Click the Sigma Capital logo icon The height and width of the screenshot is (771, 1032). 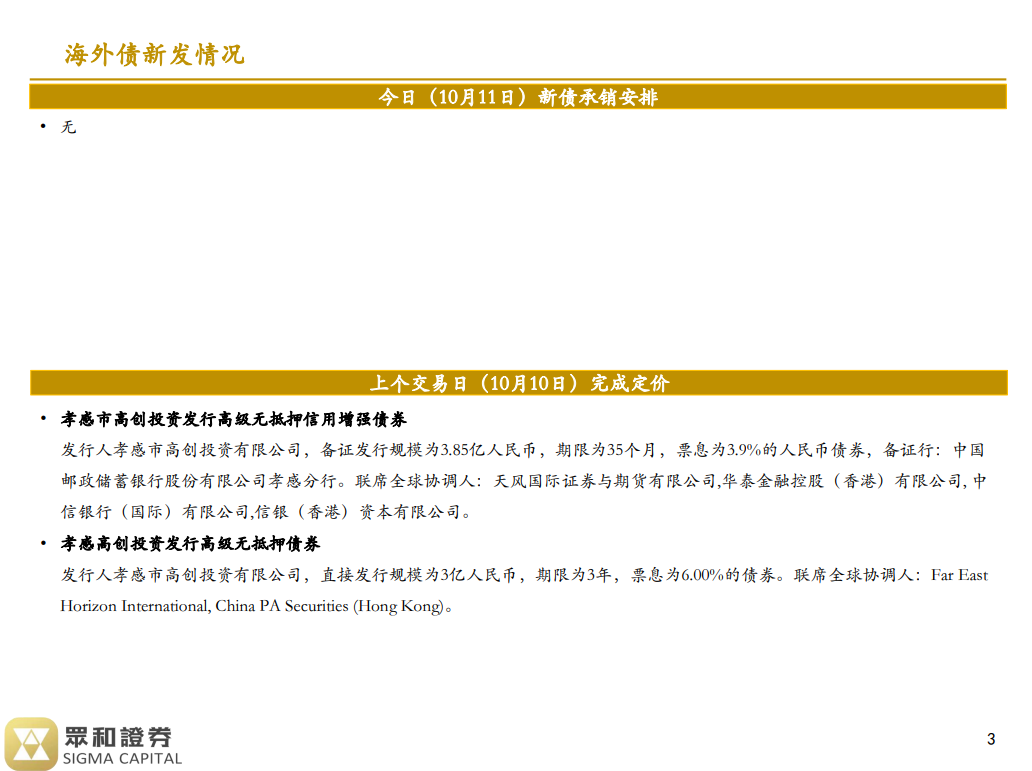(31, 744)
